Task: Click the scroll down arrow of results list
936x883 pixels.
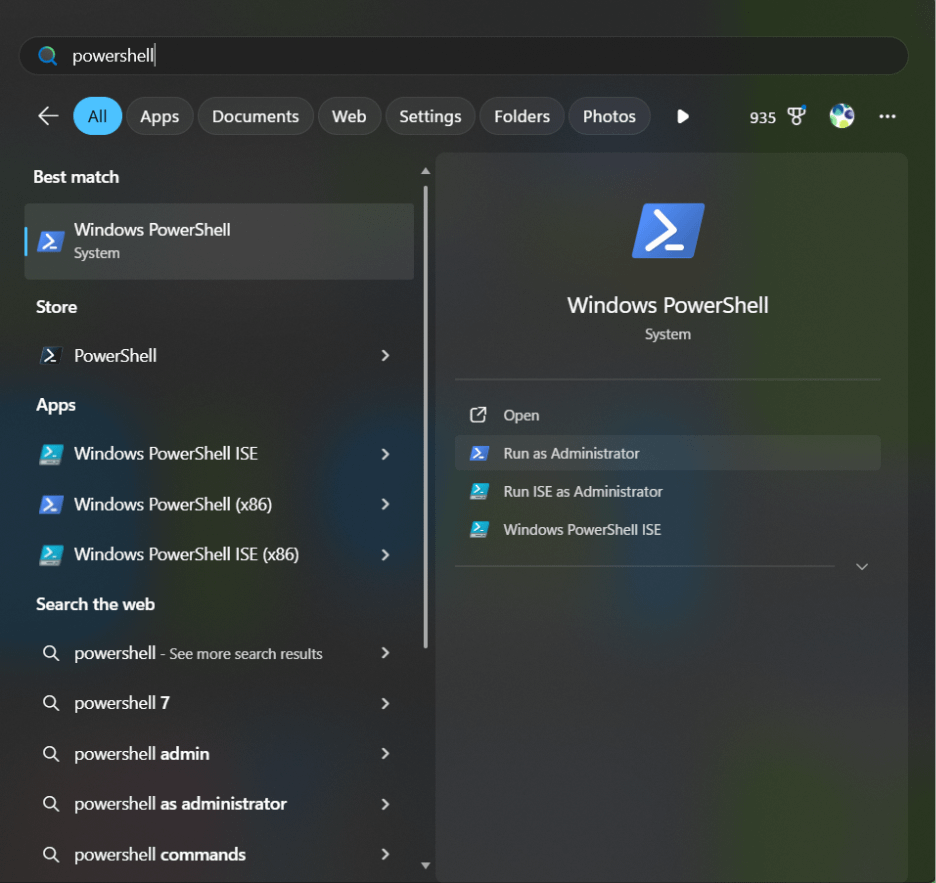Action: (426, 866)
